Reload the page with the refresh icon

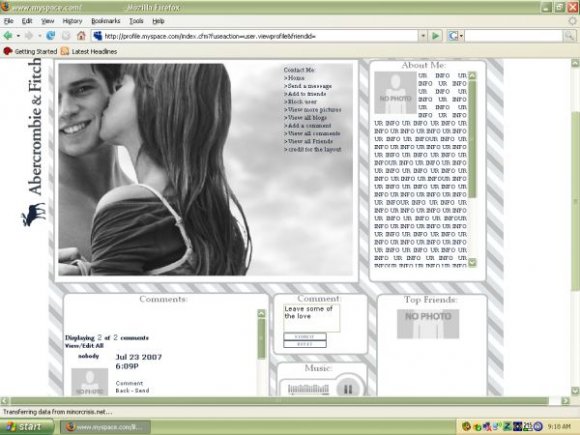pos(51,36)
